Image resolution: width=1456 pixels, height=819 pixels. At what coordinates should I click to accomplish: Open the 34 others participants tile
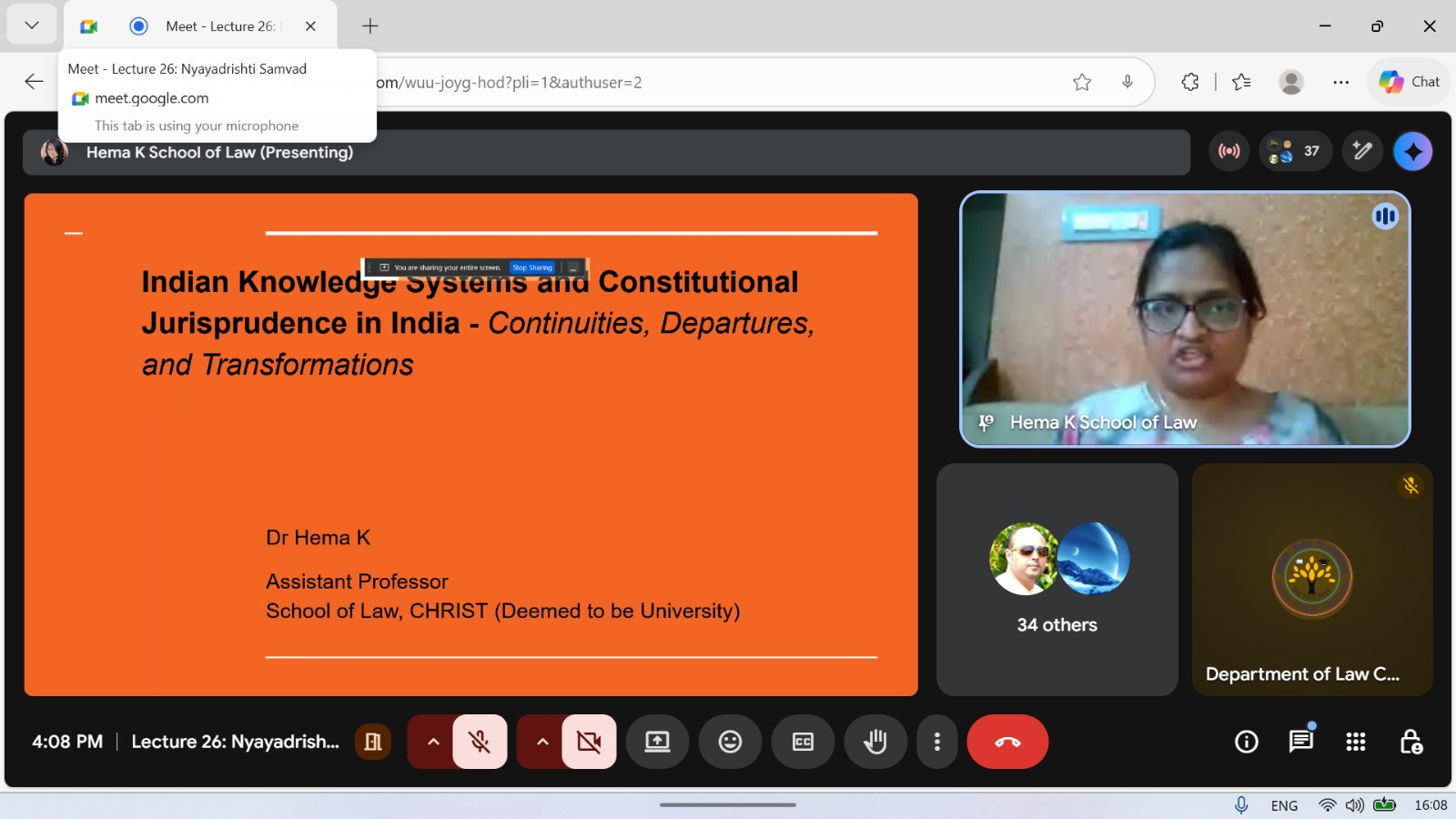tap(1057, 580)
